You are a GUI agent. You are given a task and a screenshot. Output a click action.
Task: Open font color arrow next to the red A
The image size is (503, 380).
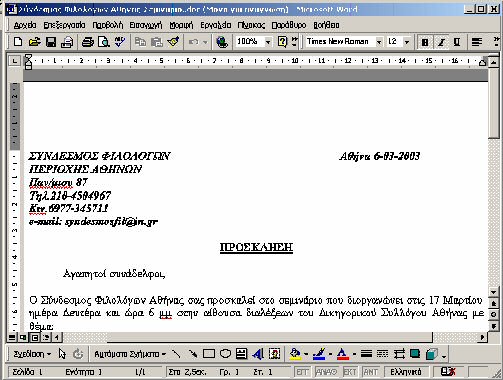[354, 354]
